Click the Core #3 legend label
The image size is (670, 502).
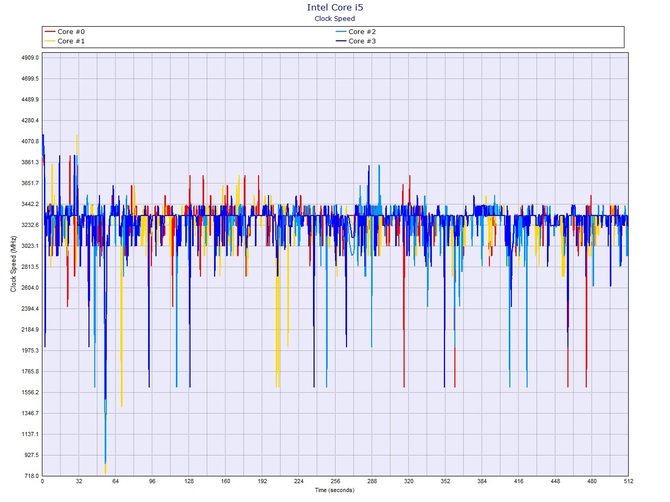point(362,41)
